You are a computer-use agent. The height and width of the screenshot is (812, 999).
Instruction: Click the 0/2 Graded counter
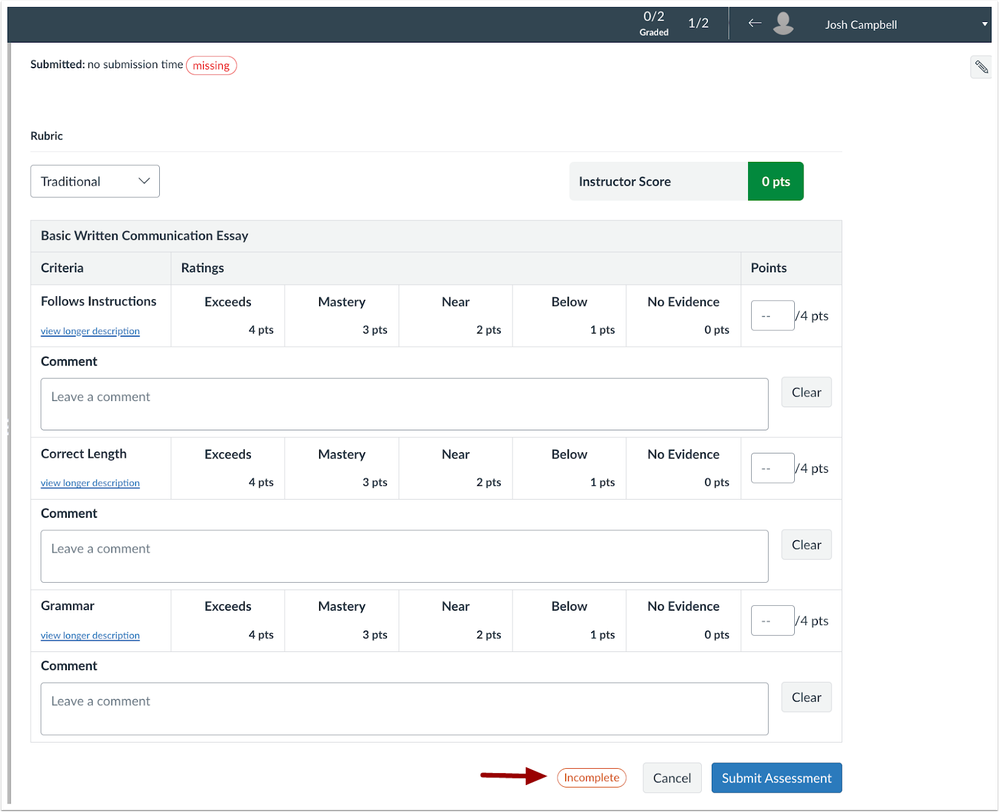654,23
